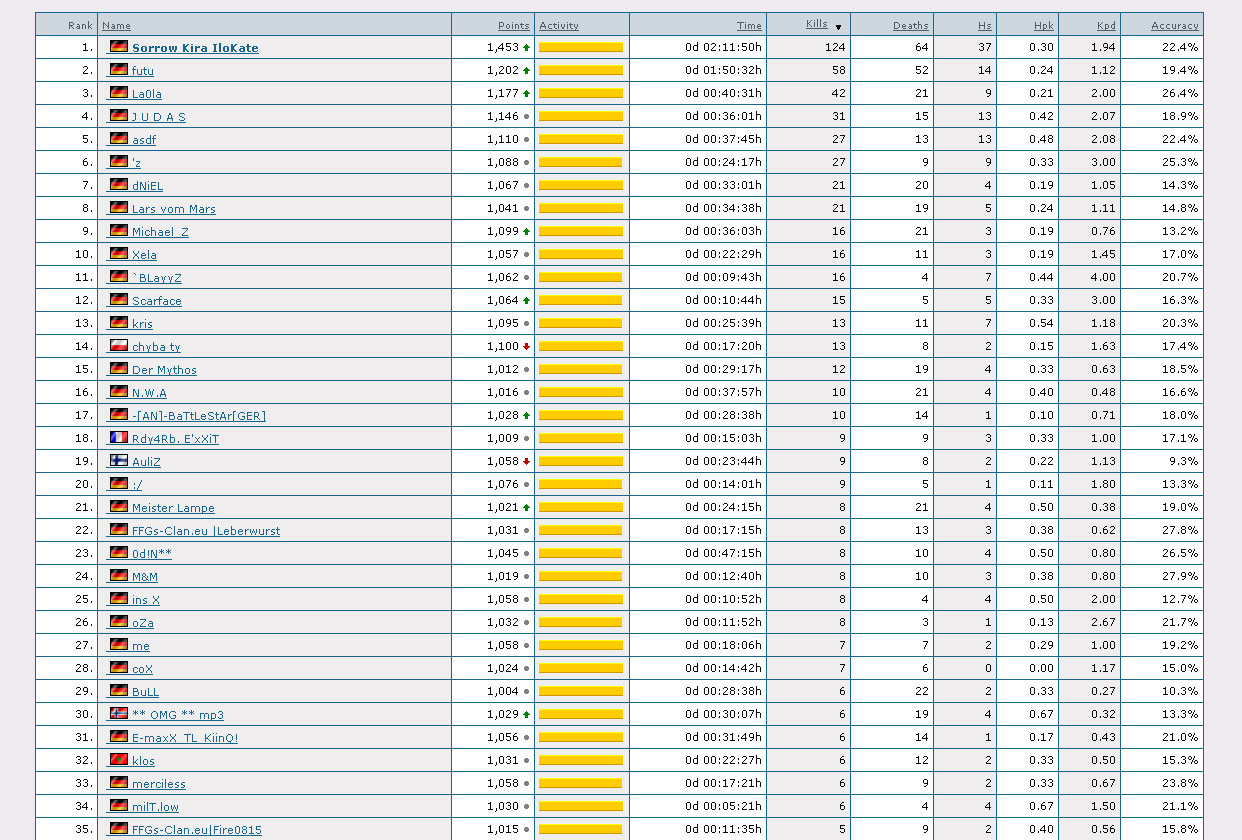Image resolution: width=1242 pixels, height=840 pixels.
Task: Click the sort arrow next to Kills header
Action: tap(838, 27)
